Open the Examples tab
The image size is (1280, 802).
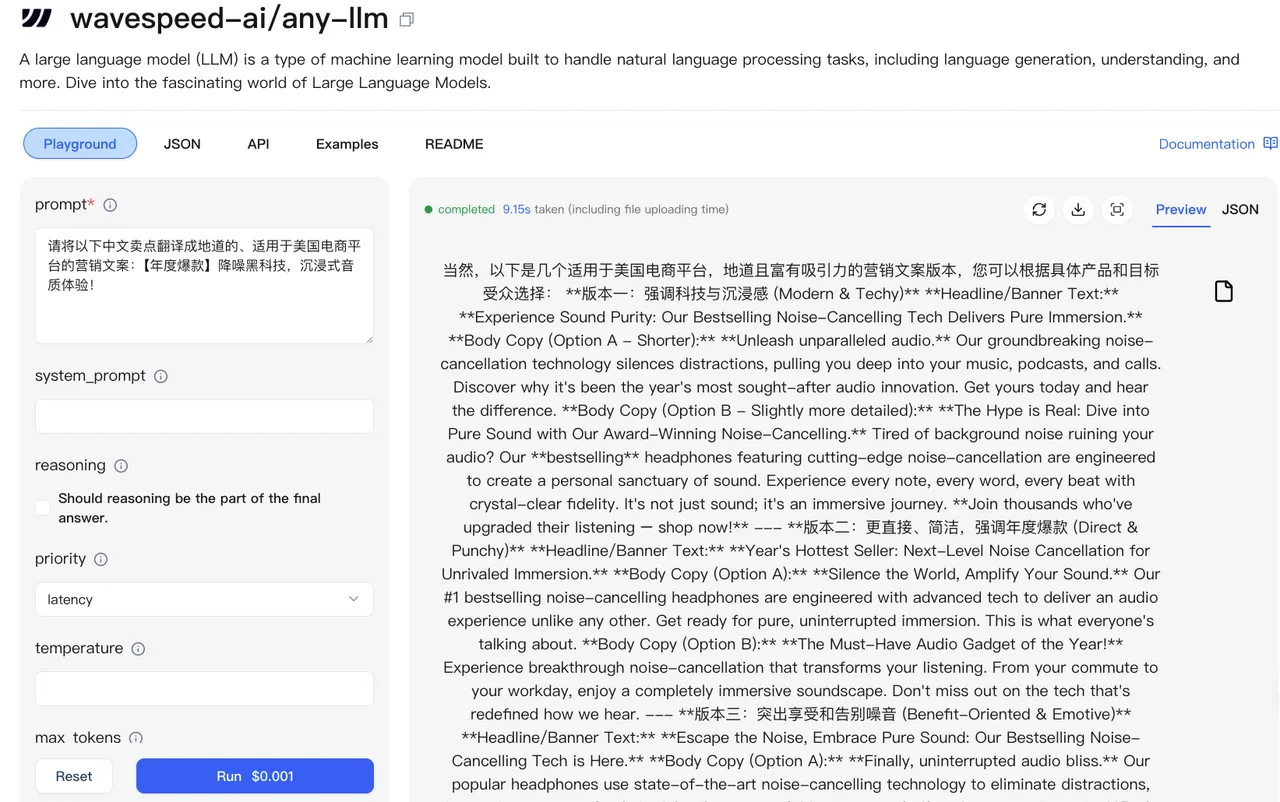coord(347,144)
